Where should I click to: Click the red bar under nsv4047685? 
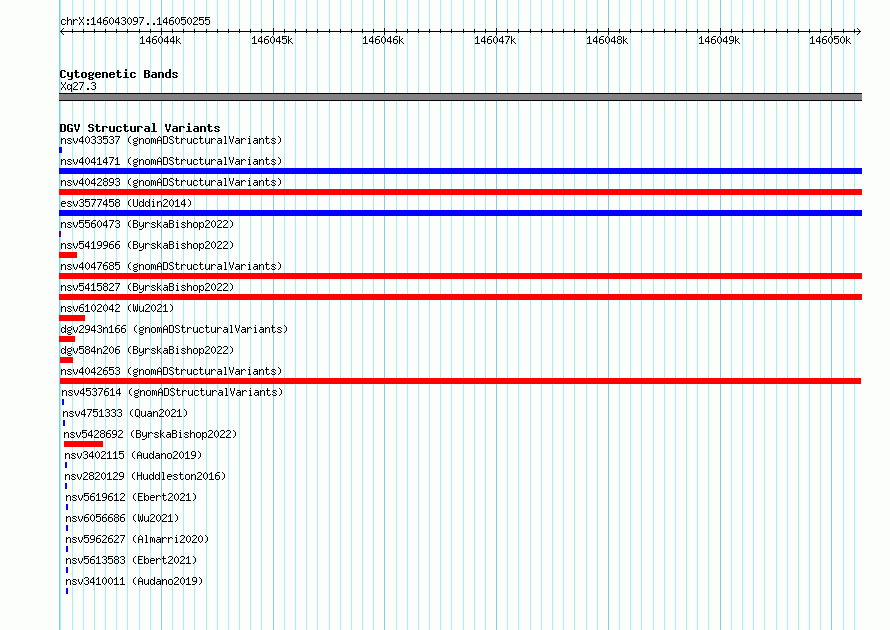click(x=460, y=276)
